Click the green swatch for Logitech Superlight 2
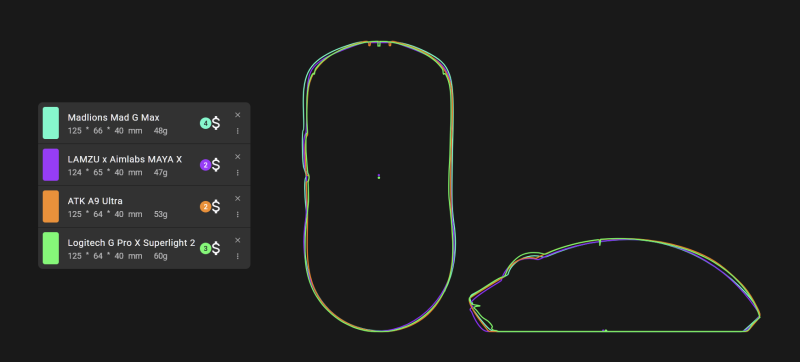Image resolution: width=800 pixels, height=362 pixels. 51,248
